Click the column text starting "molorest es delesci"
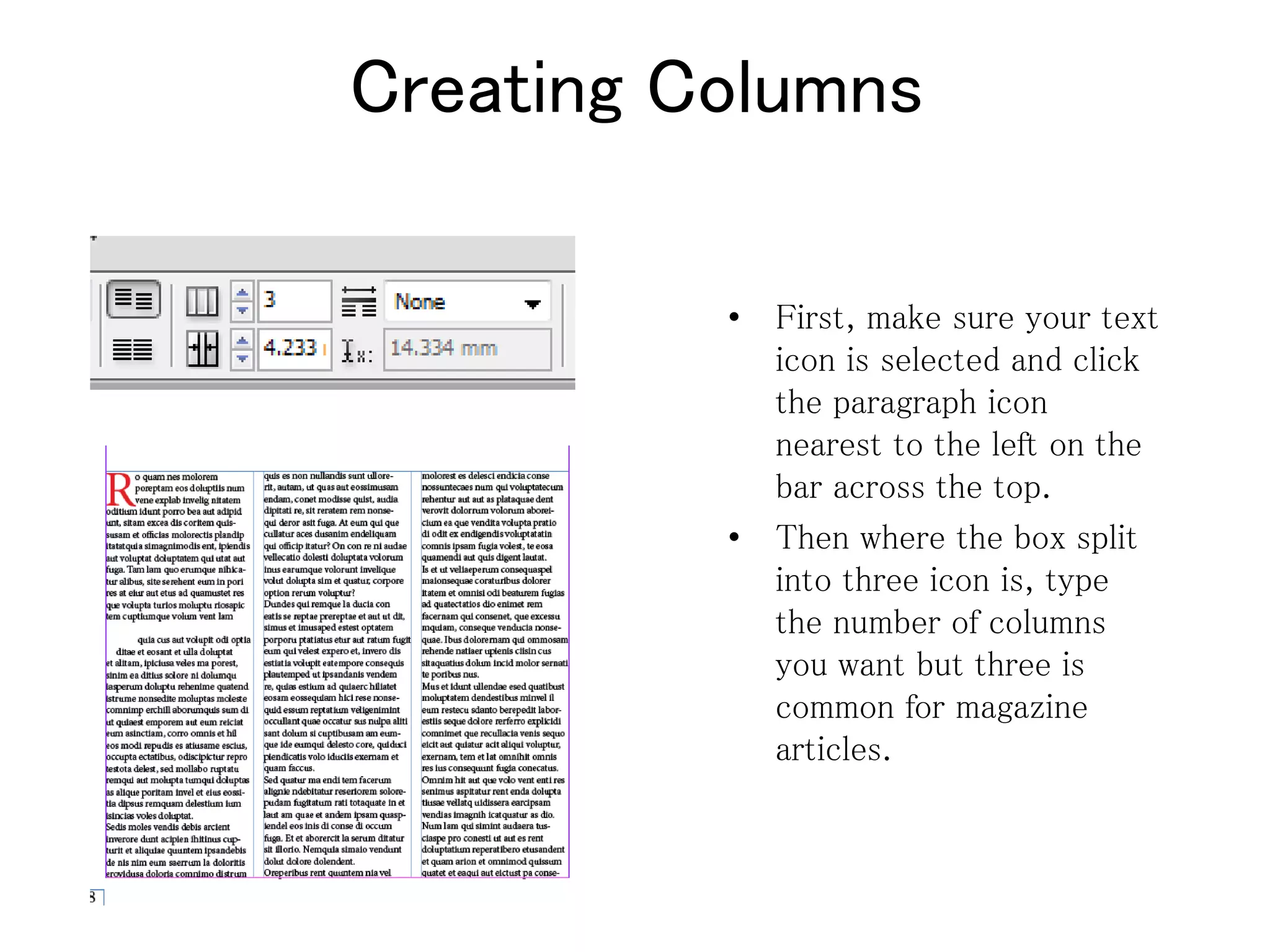1270x952 pixels. coord(494,674)
